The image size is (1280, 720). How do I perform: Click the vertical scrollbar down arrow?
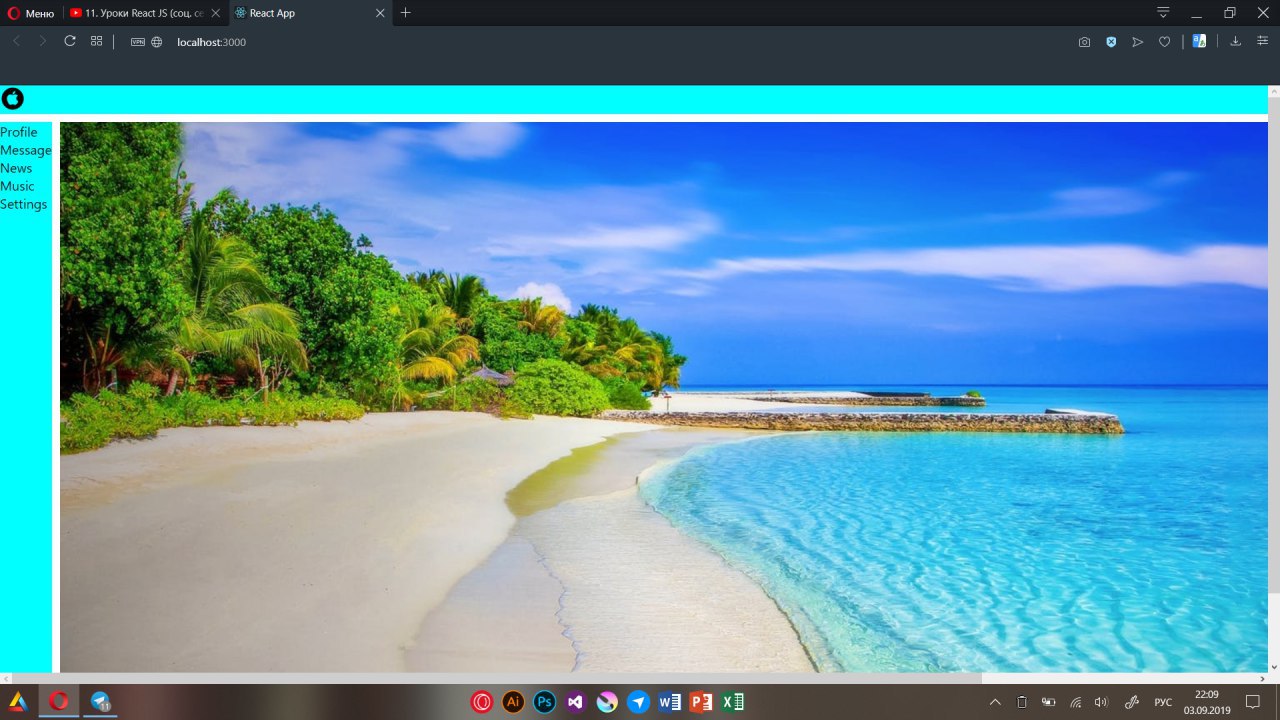coord(1274,666)
